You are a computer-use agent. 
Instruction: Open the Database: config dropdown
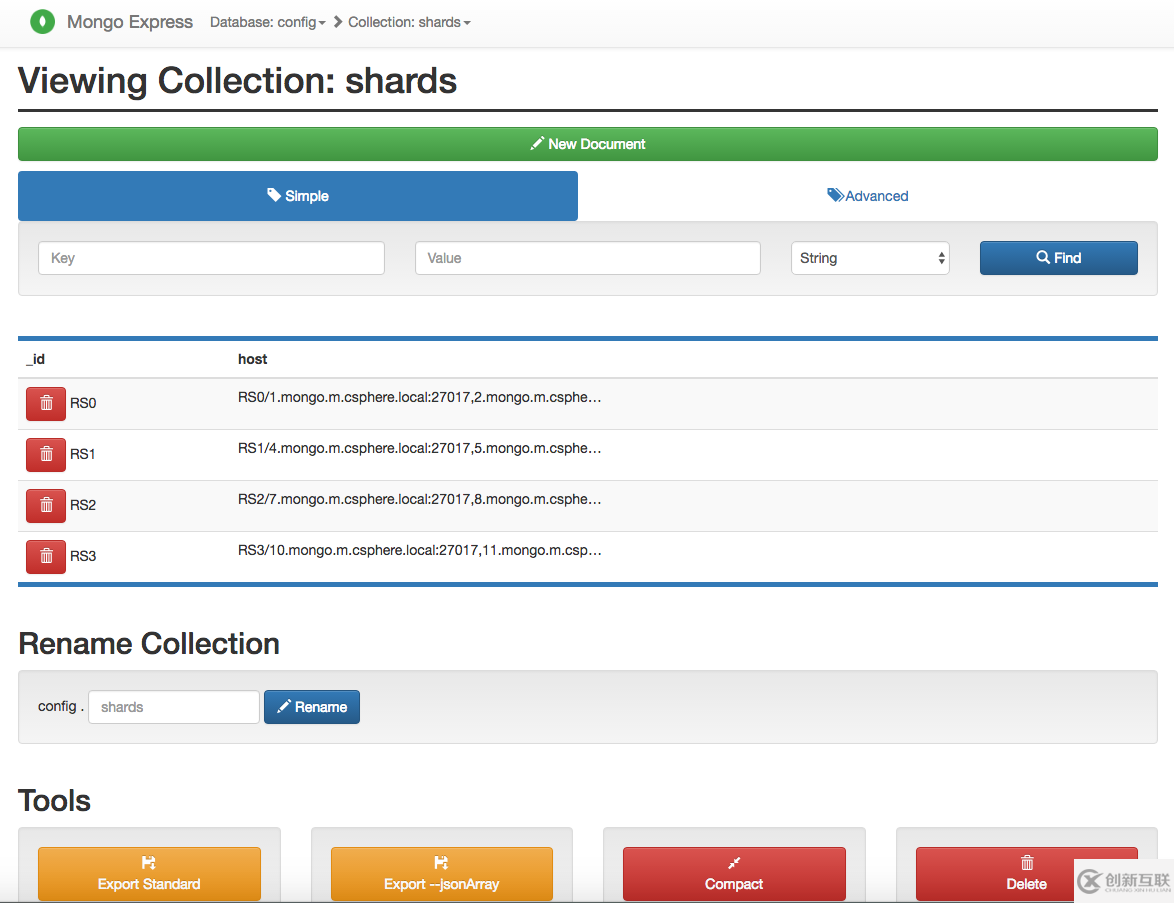pyautogui.click(x=267, y=22)
